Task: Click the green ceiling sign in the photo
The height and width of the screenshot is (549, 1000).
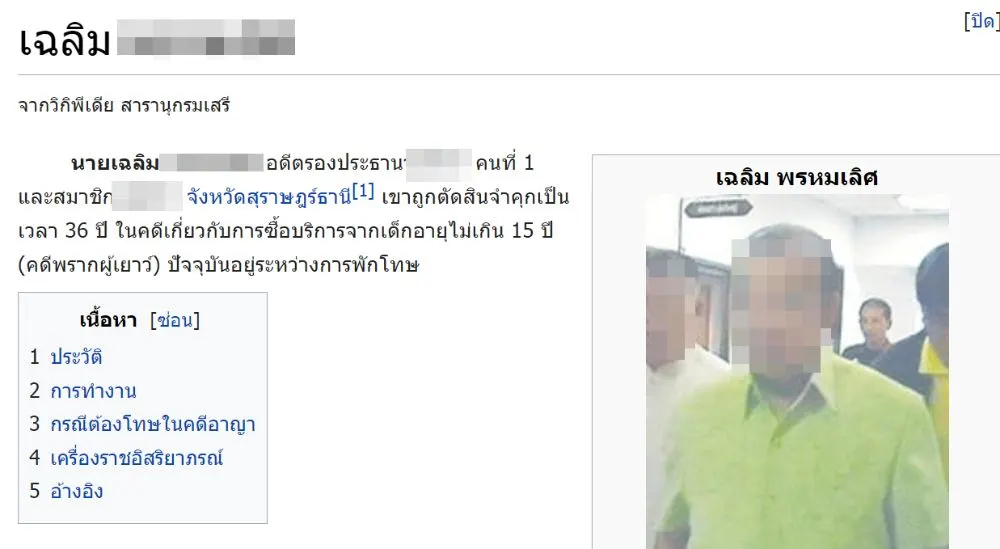Action: point(718,208)
